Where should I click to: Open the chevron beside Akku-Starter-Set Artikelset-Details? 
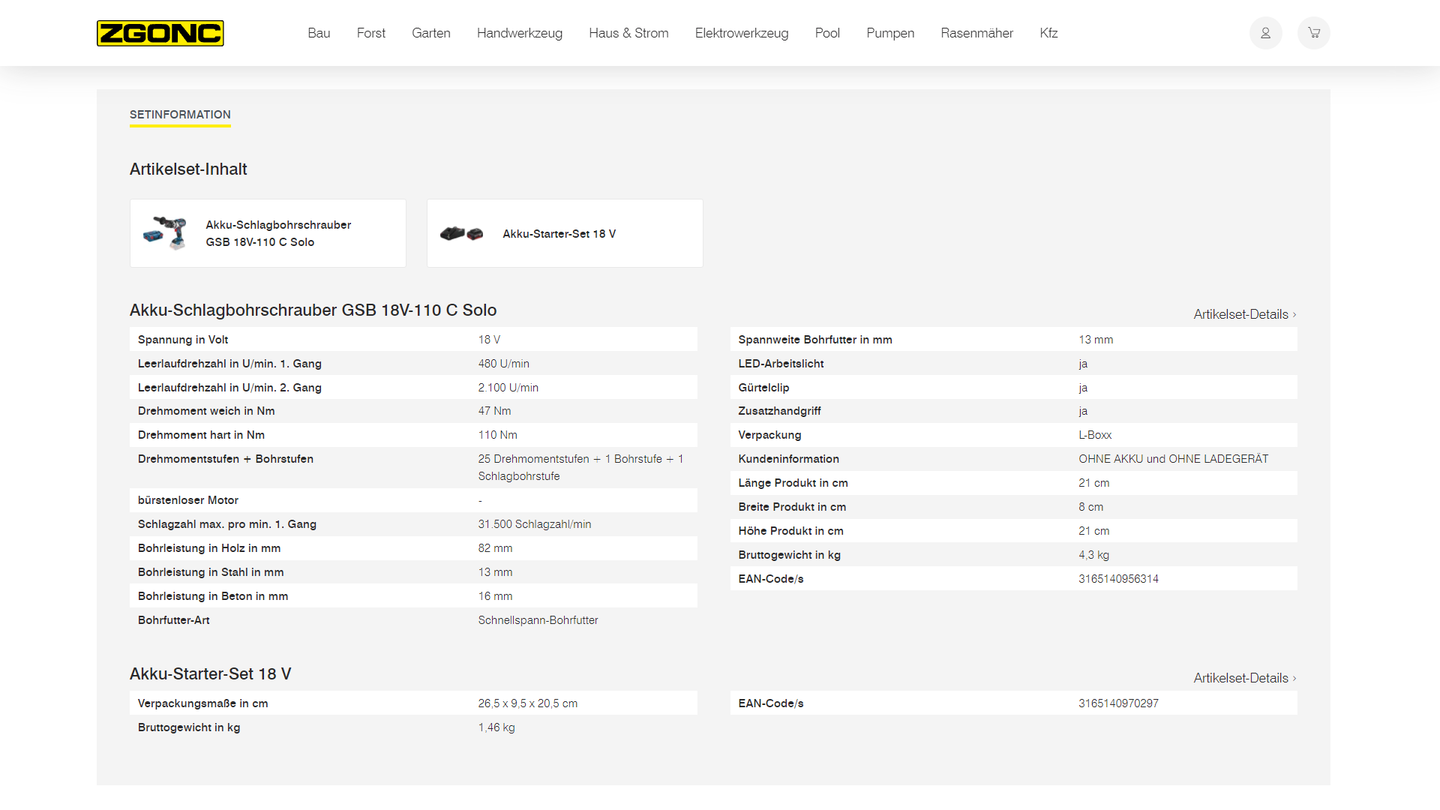(x=1292, y=677)
